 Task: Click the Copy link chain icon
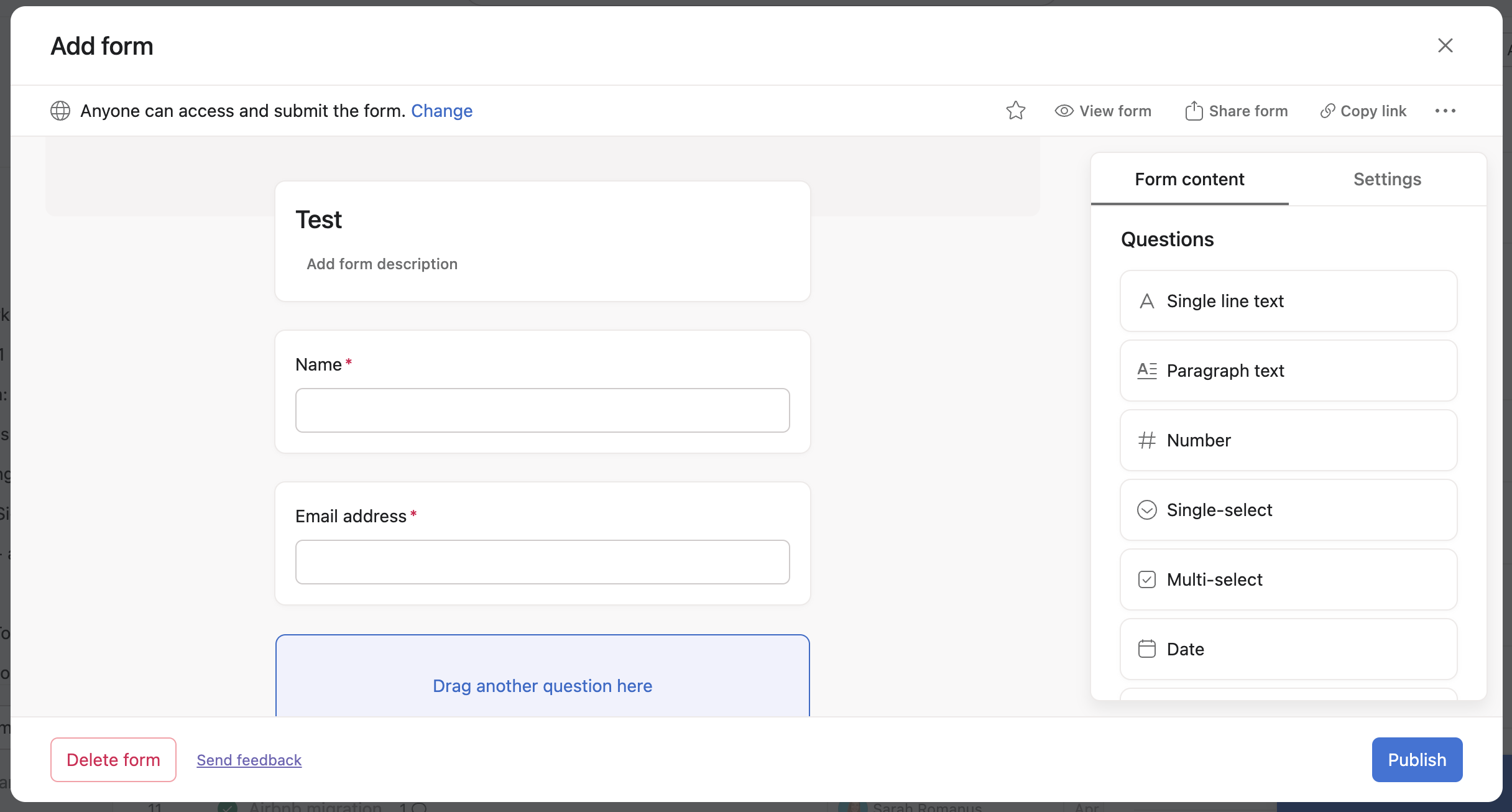1327,111
